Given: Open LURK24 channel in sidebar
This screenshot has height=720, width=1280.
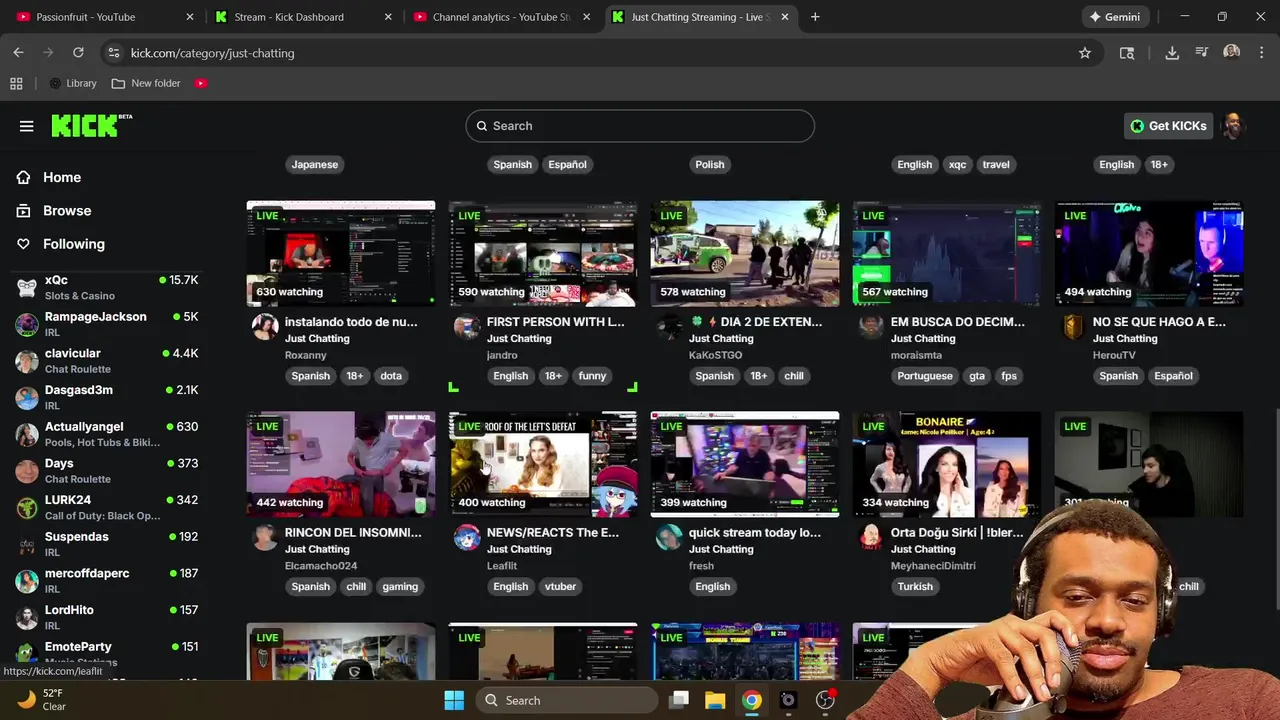Looking at the screenshot, I should click(107, 507).
